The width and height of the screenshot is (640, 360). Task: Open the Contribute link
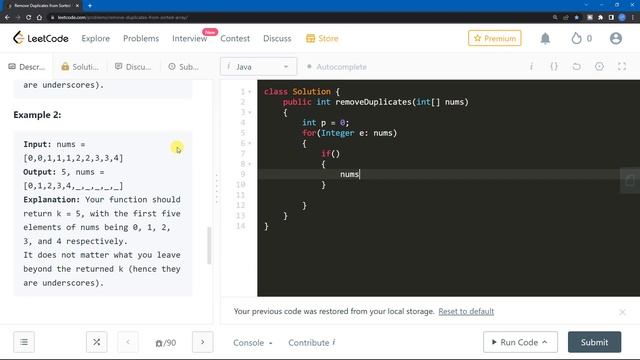pyautogui.click(x=312, y=342)
